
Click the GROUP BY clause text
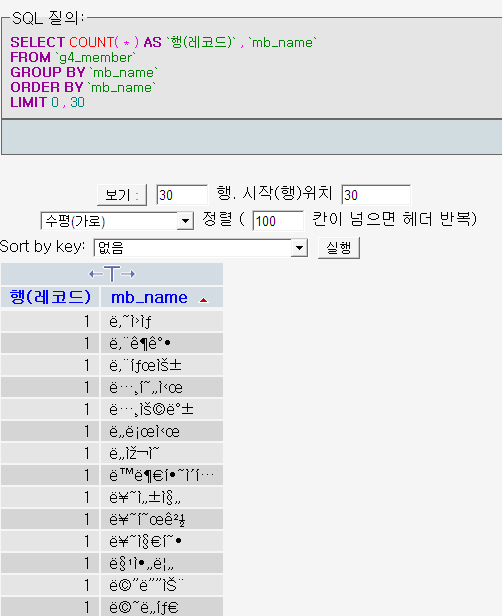tap(48, 72)
